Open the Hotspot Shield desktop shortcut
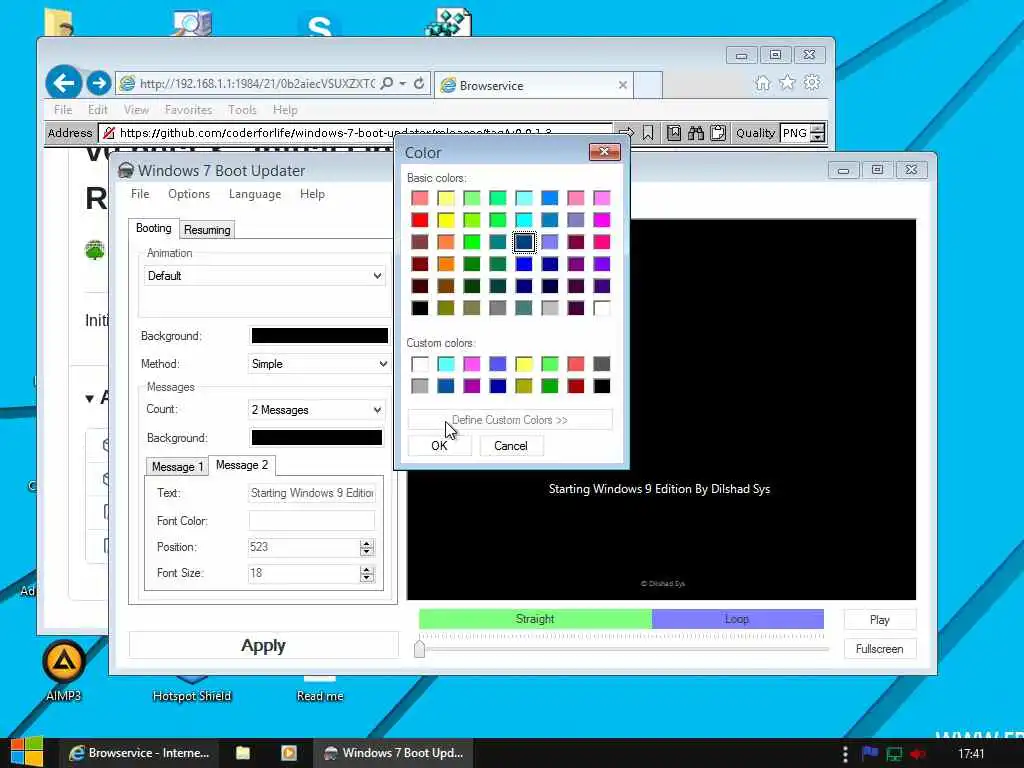 coord(191,689)
